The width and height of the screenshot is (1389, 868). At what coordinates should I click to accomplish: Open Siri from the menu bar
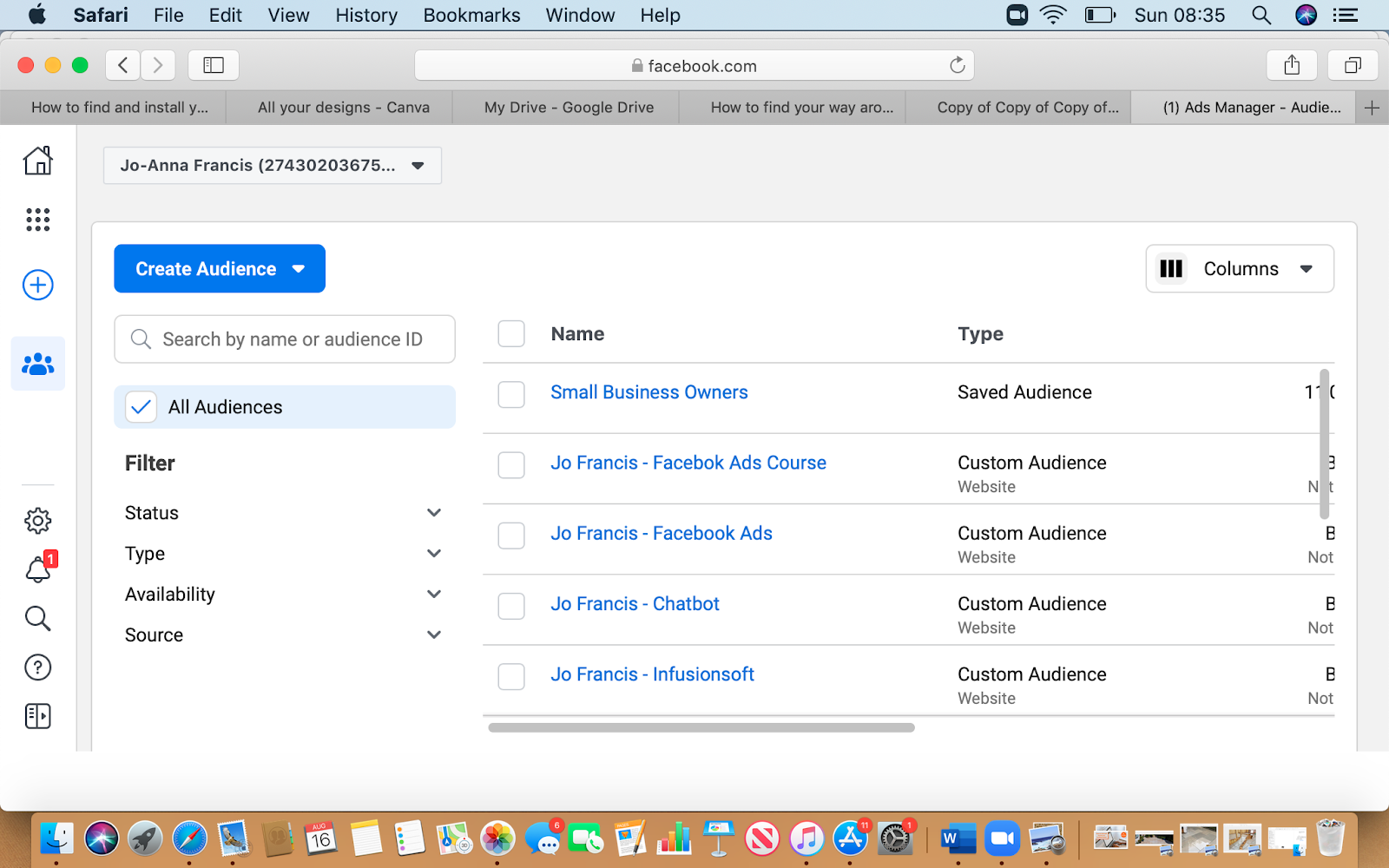click(1306, 15)
